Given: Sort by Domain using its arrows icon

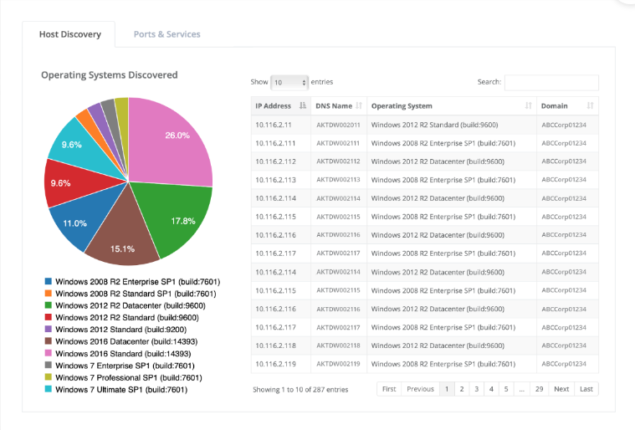Looking at the screenshot, I should point(590,105).
